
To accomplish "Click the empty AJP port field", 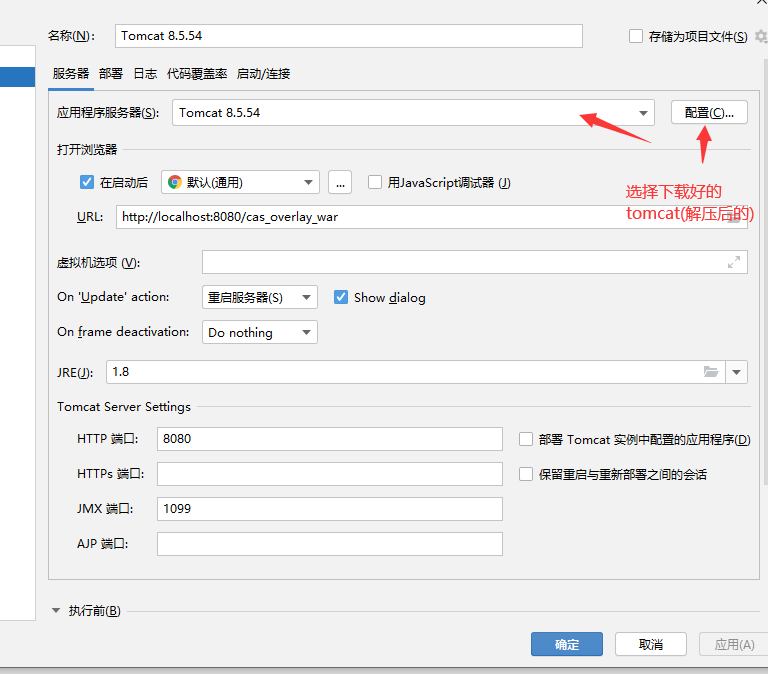I will pos(330,544).
